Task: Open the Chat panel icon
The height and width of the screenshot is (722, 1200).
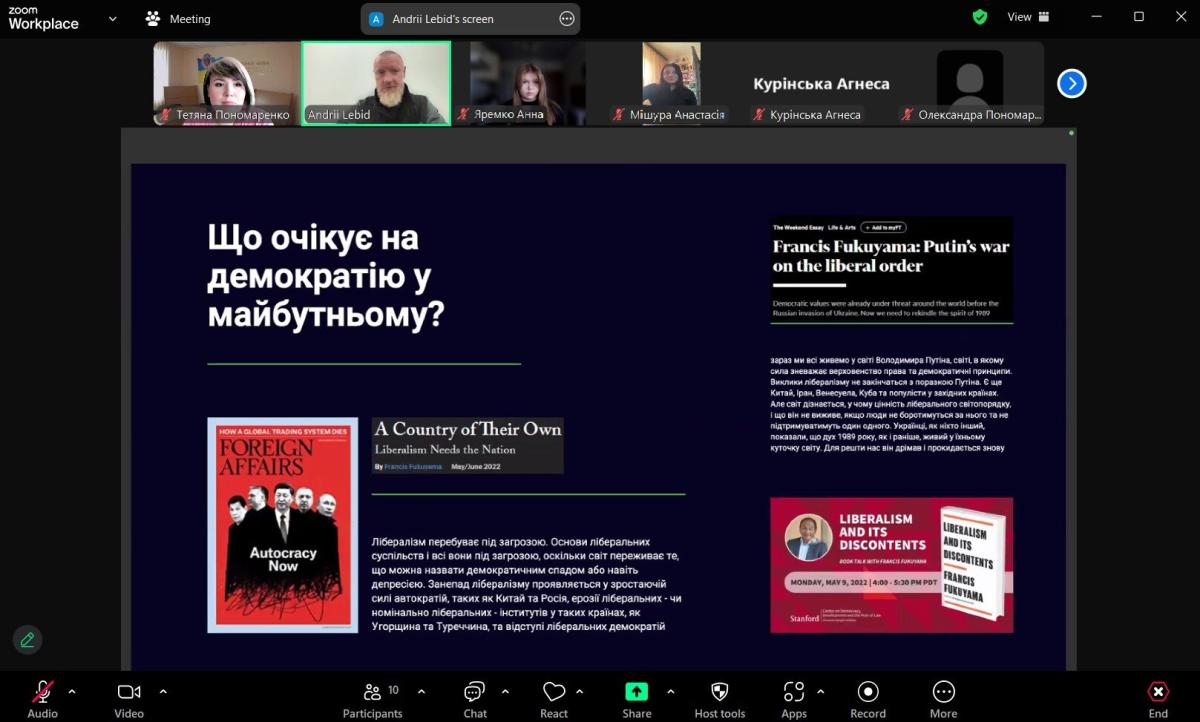Action: tap(475, 692)
